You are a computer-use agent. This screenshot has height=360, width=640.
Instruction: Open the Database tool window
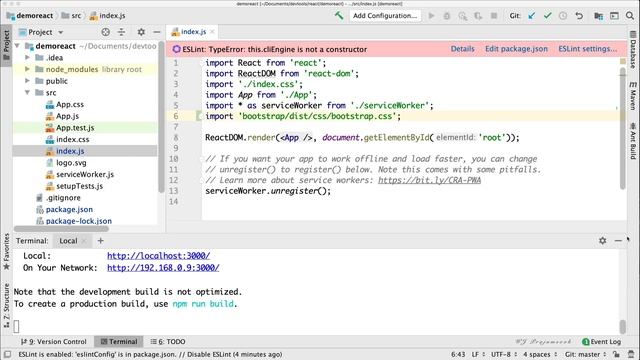[633, 49]
